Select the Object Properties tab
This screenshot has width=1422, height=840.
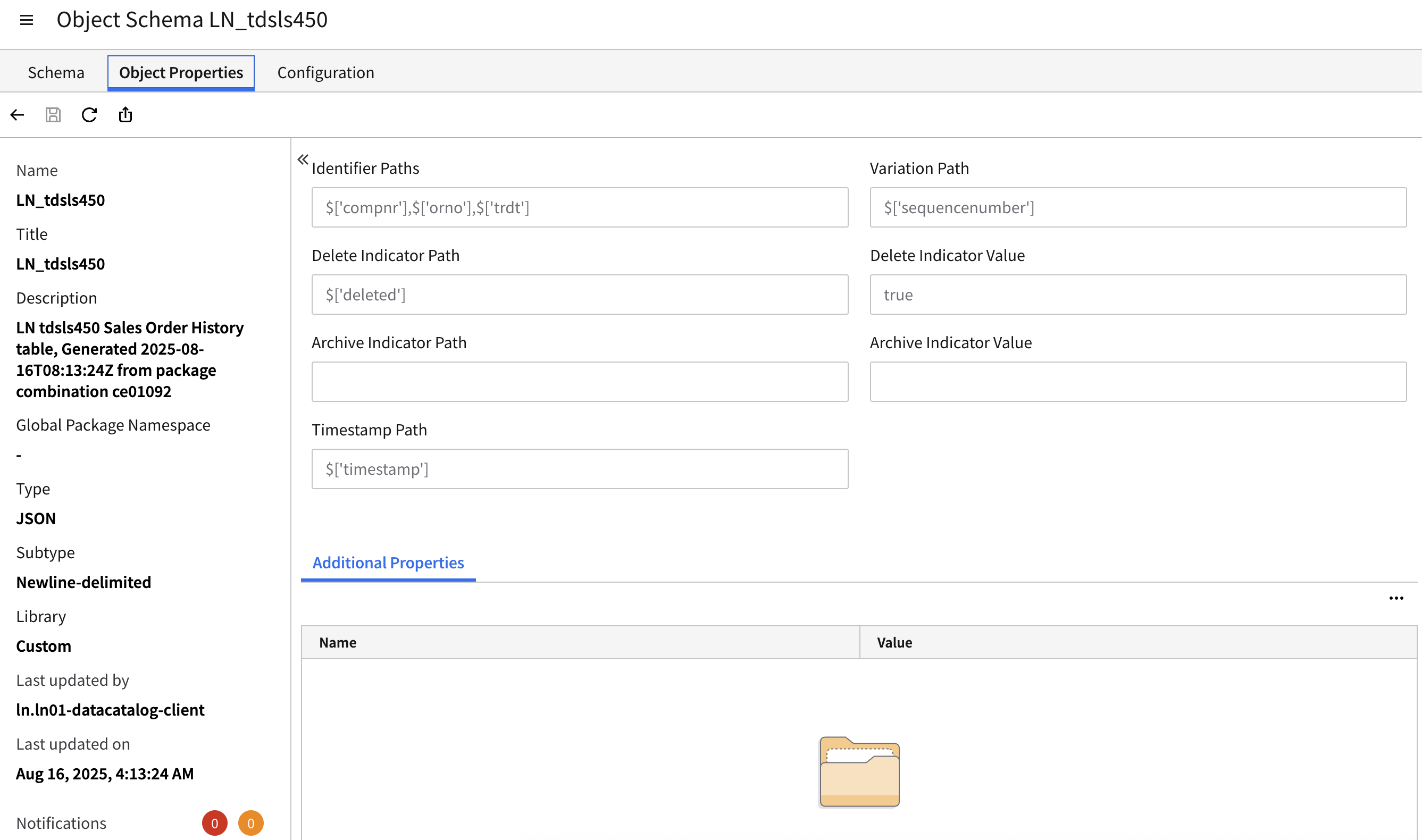click(x=181, y=72)
